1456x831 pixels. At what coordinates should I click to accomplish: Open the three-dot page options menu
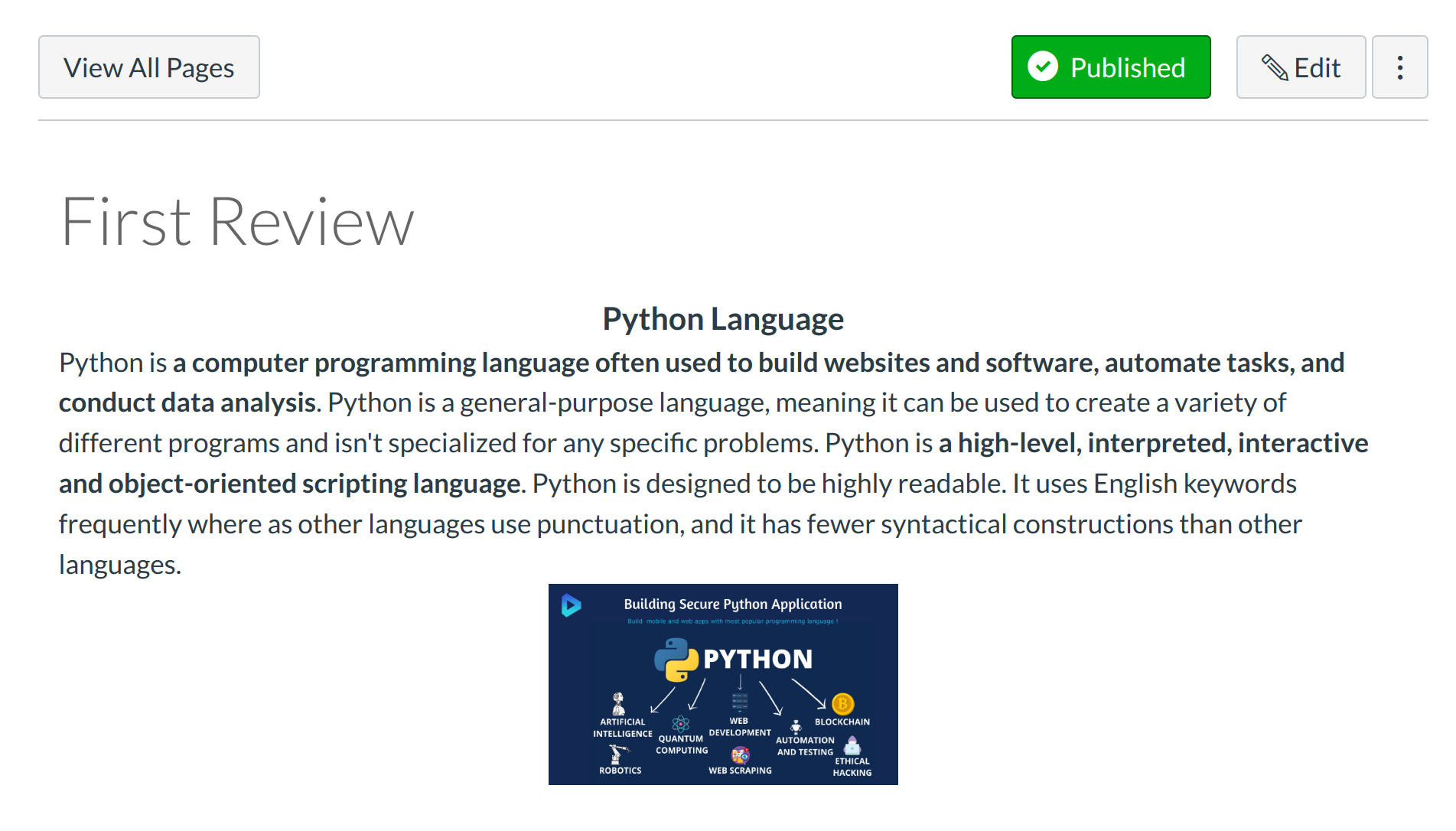click(x=1399, y=67)
